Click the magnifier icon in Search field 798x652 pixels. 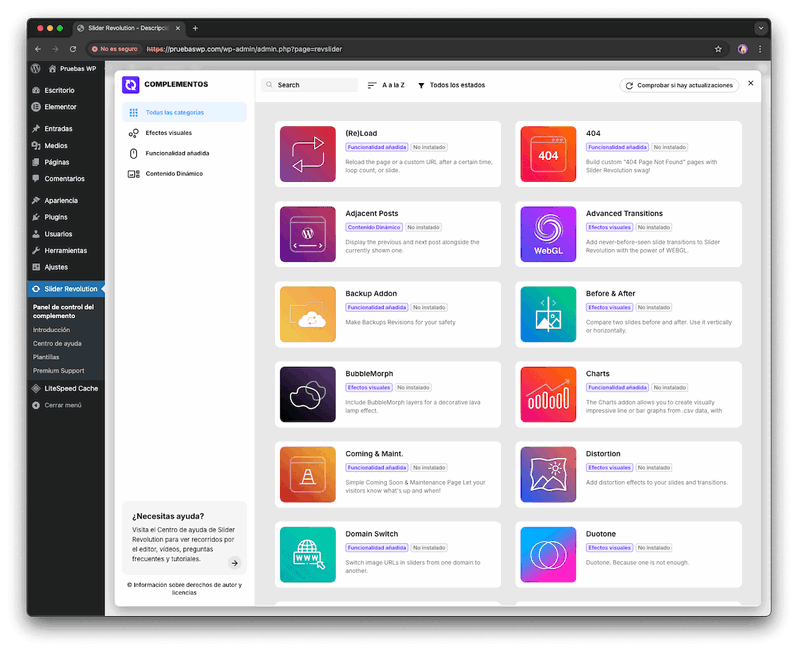269,85
